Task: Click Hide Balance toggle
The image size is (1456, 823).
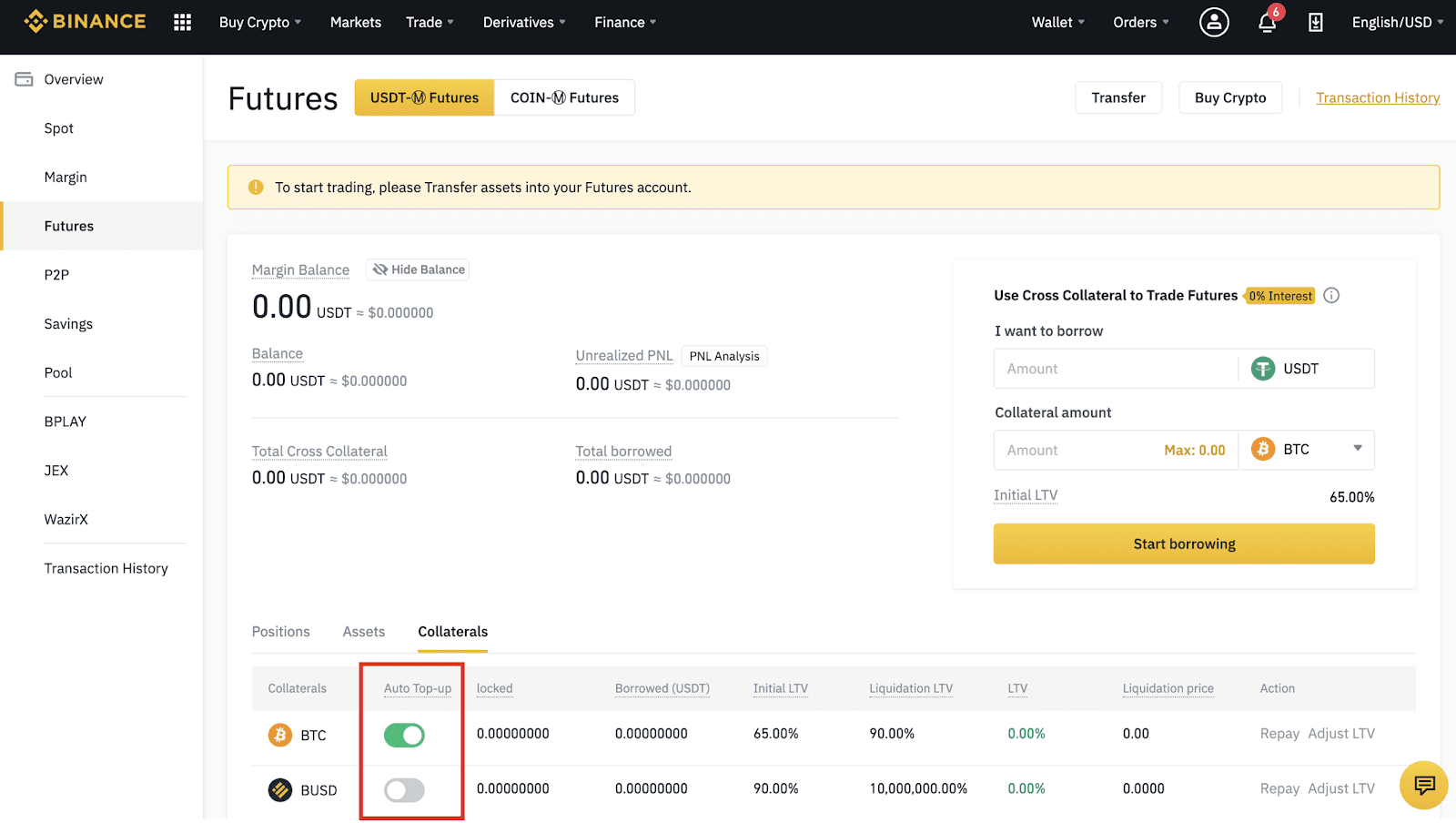Action: [x=418, y=269]
